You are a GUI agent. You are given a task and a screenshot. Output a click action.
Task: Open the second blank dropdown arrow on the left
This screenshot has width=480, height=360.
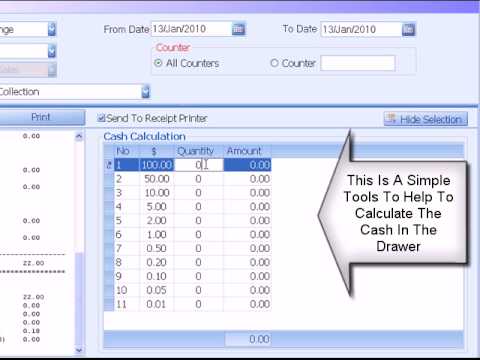click(52, 51)
